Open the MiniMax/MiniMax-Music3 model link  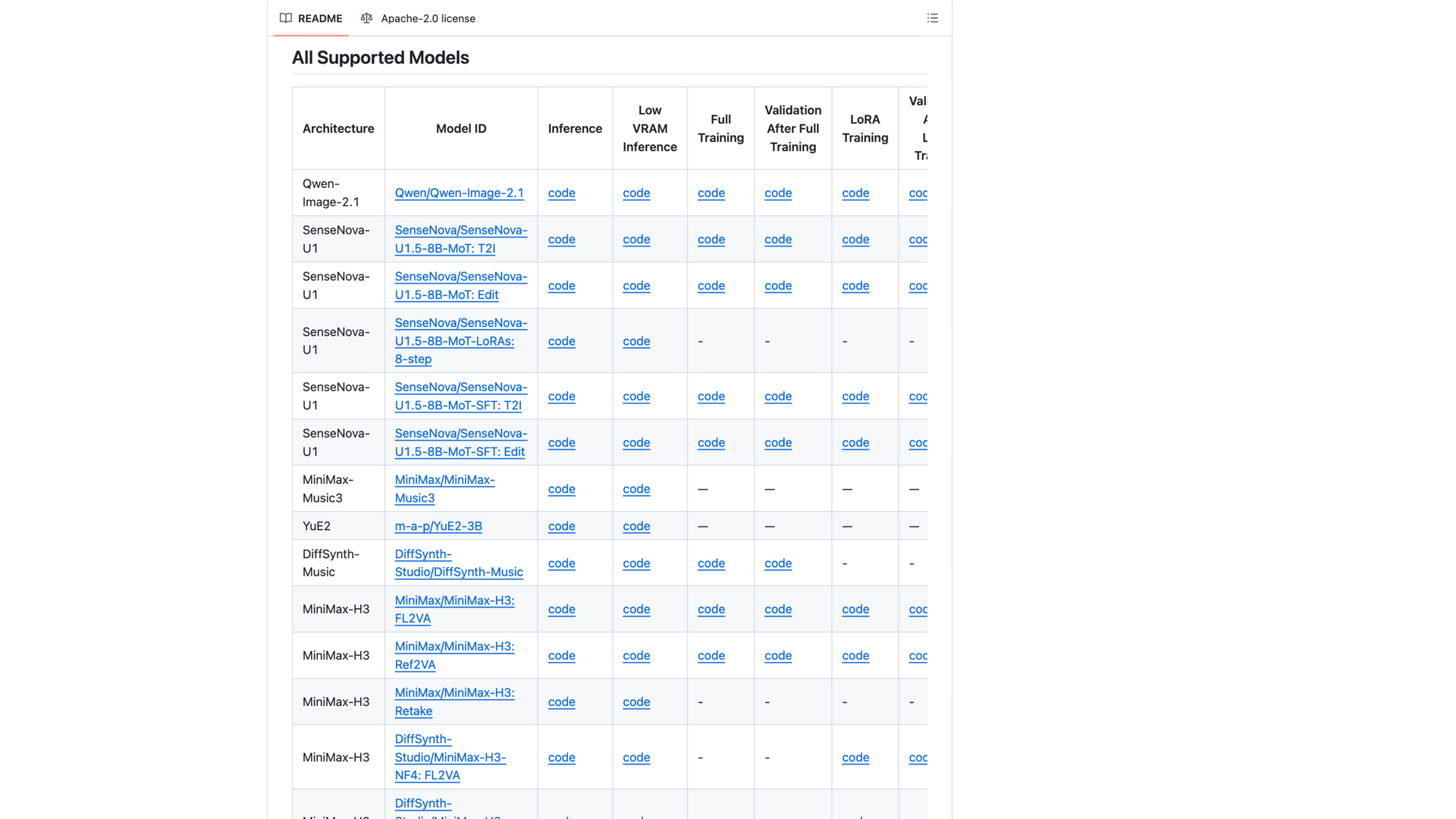click(444, 488)
